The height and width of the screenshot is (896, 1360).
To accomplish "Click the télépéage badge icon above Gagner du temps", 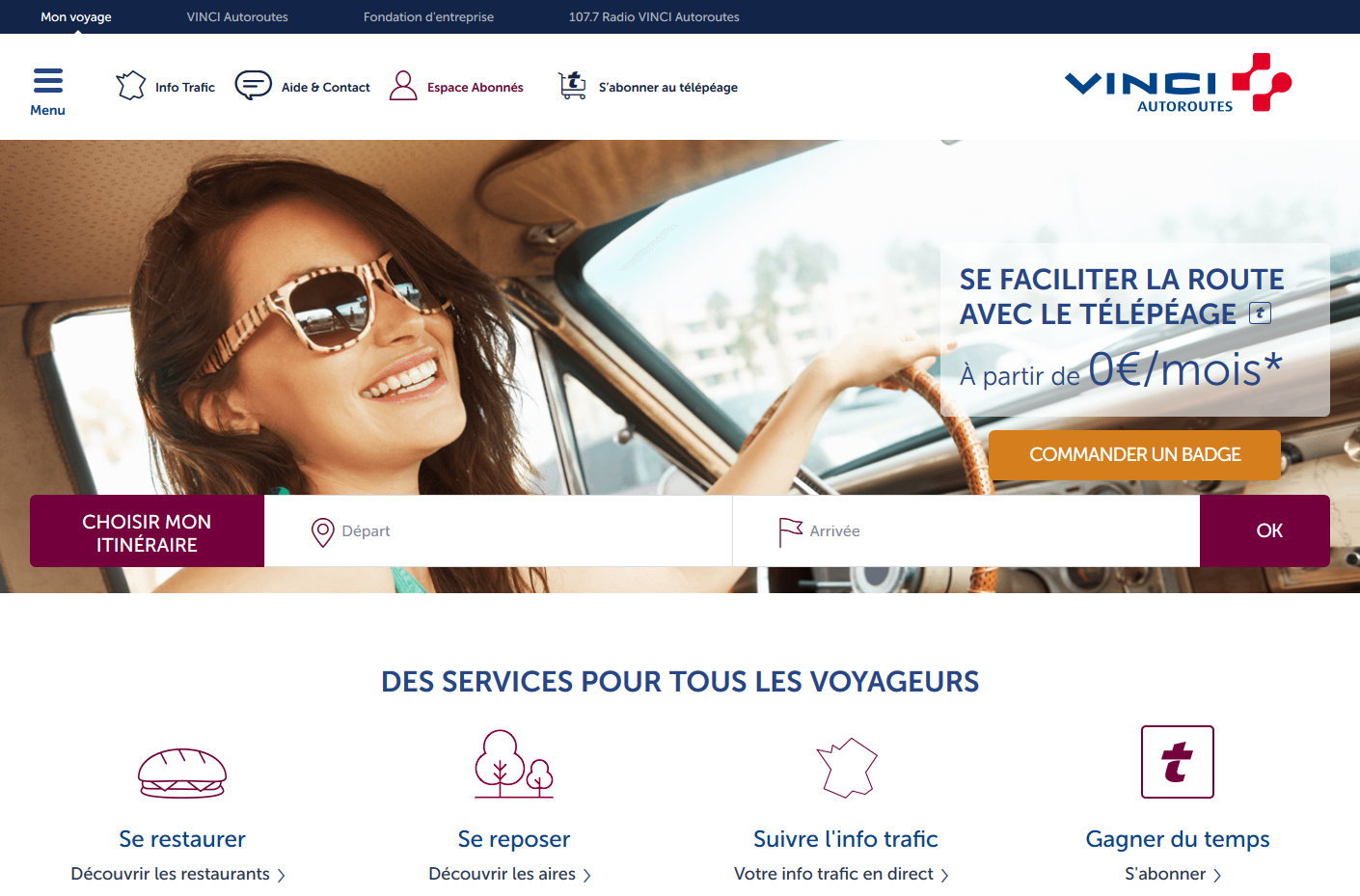I will tap(1178, 762).
